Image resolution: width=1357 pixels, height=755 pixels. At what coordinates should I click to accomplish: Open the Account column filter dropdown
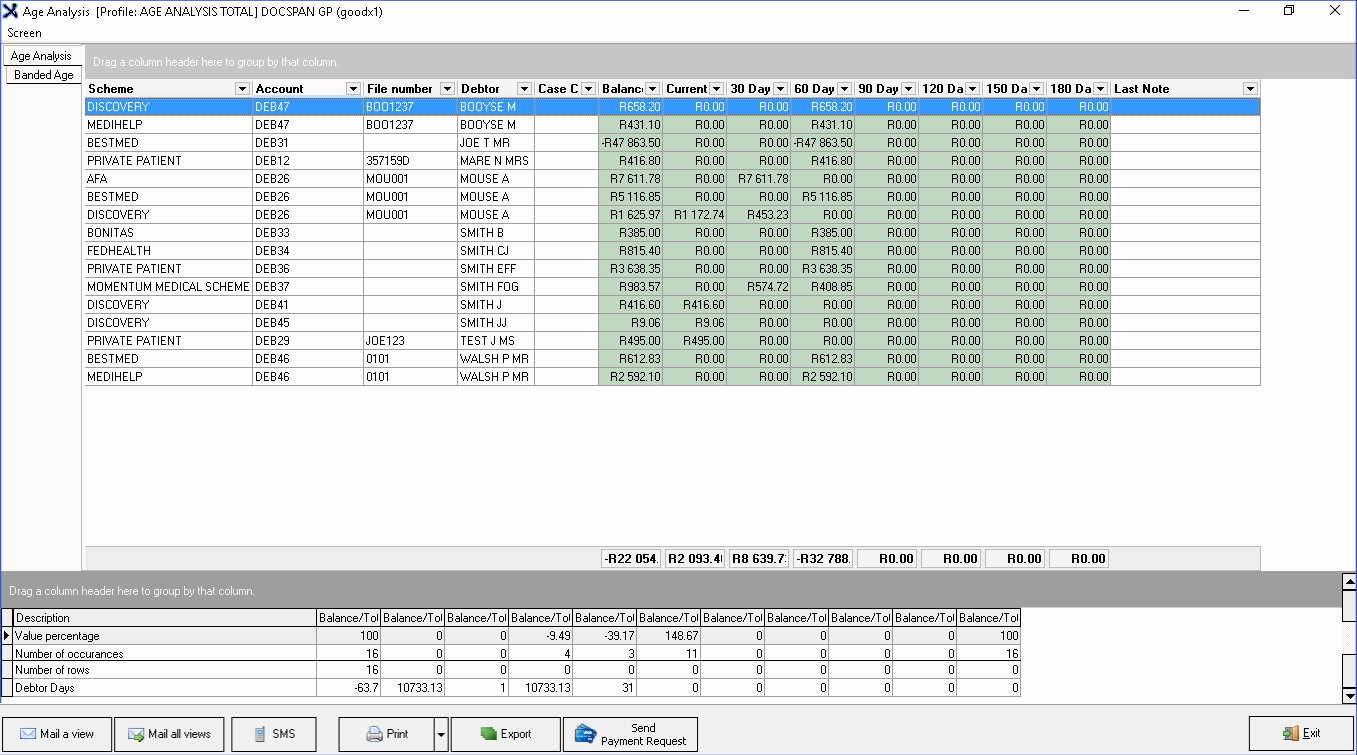[353, 89]
